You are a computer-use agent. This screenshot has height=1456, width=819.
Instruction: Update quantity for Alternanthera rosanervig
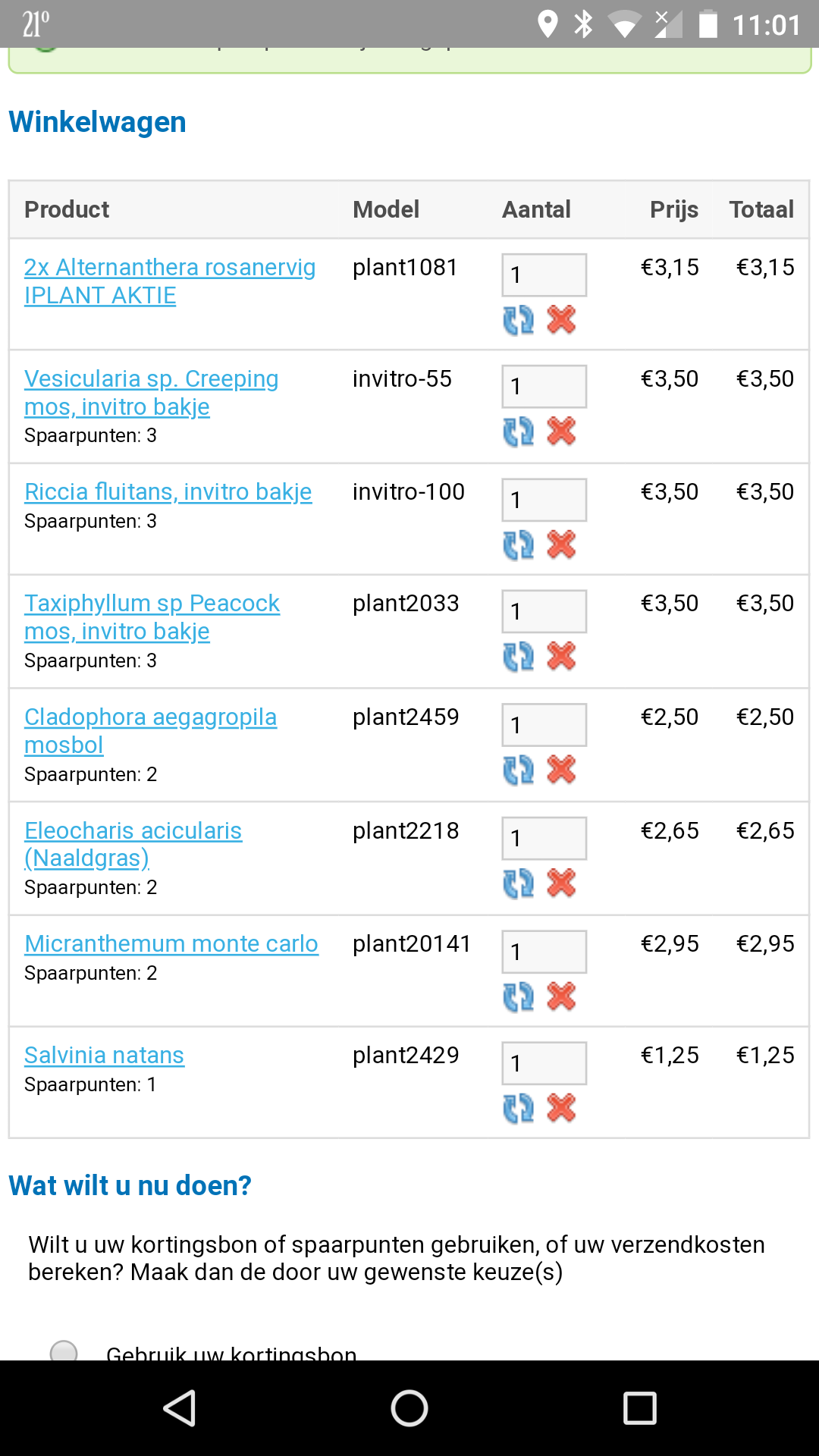pos(519,320)
